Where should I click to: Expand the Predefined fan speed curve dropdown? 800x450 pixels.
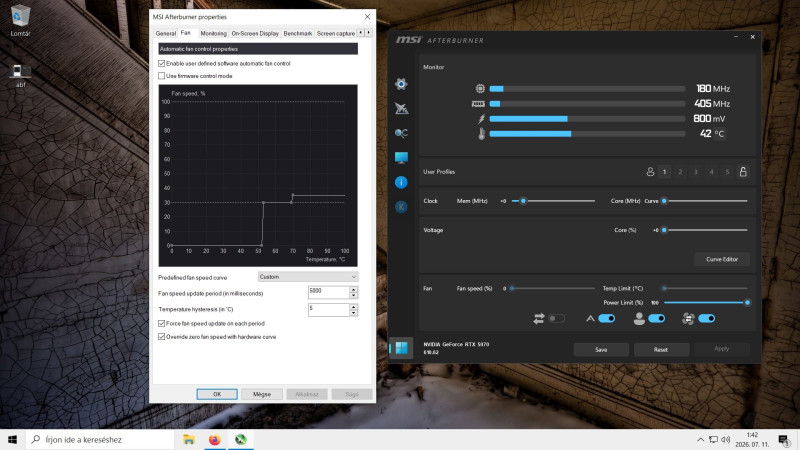[x=308, y=277]
